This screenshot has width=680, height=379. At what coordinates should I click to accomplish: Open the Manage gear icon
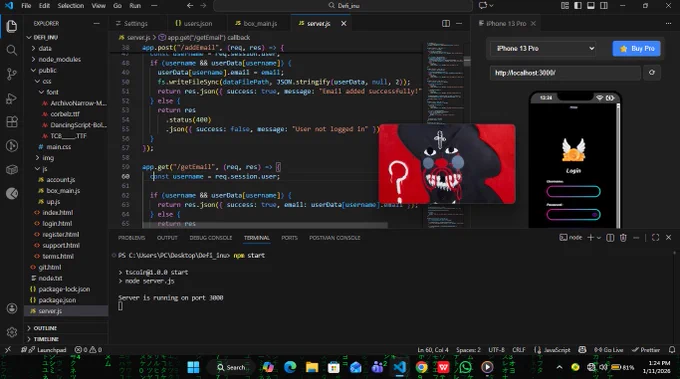pyautogui.click(x=12, y=332)
